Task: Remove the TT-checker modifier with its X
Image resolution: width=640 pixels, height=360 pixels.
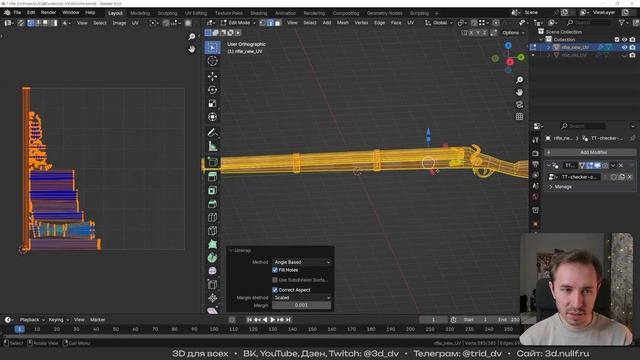Action: 621,165
